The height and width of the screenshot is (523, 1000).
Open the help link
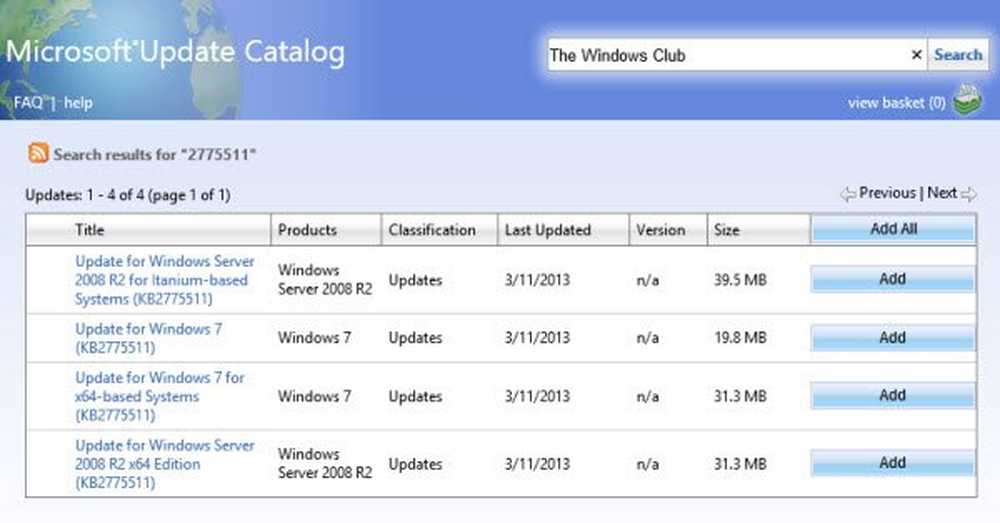(78, 102)
